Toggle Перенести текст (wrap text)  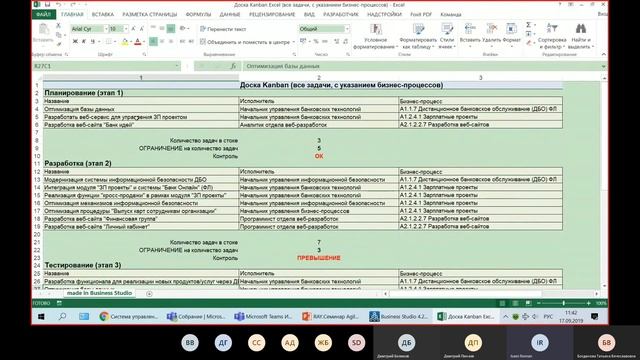(223, 29)
